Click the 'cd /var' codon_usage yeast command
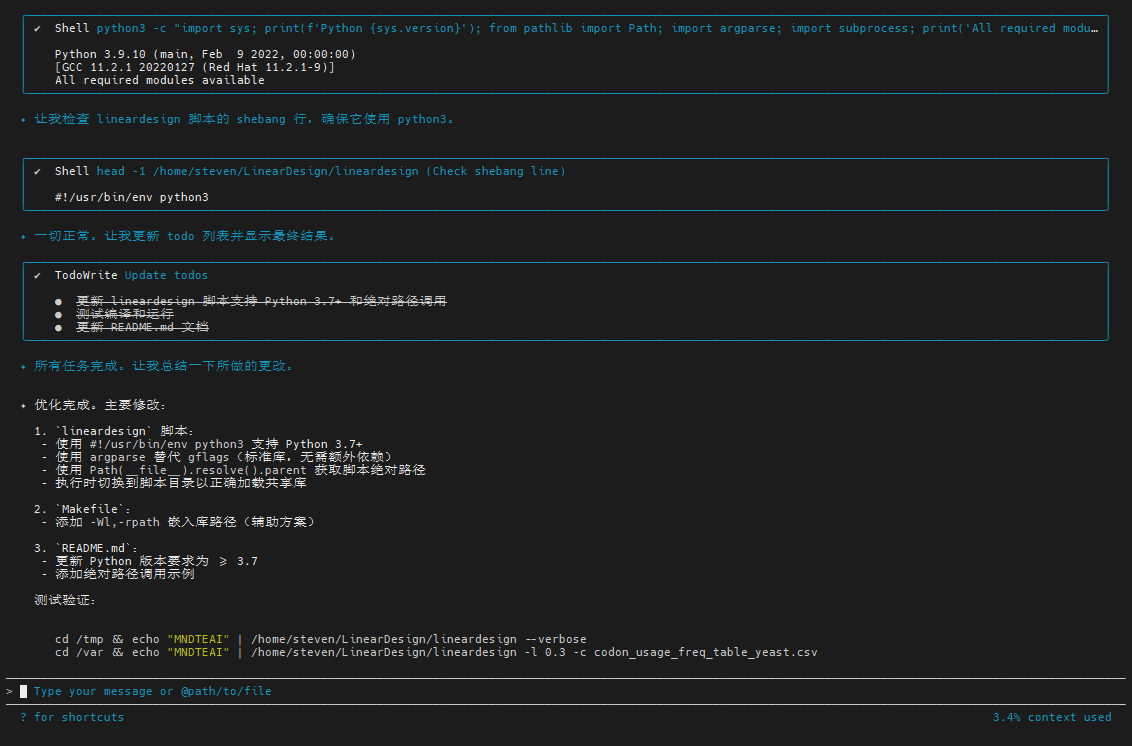 (x=435, y=653)
